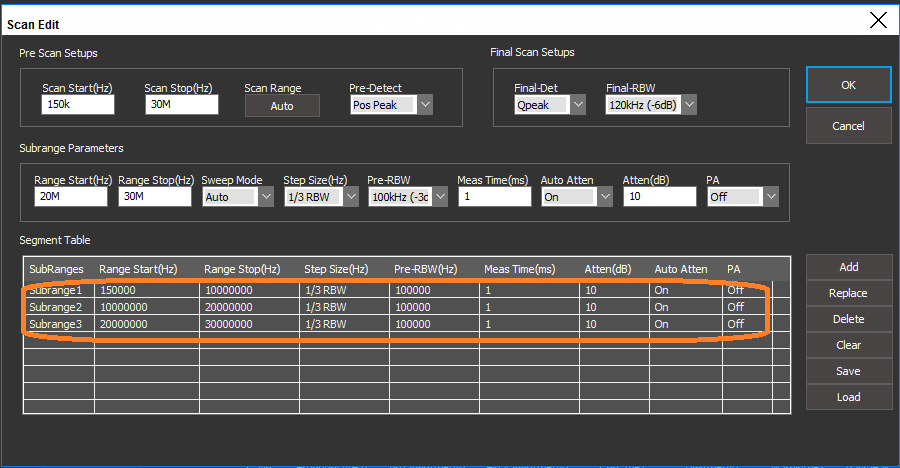Click the Cancel button
900x468 pixels.
click(x=848, y=126)
